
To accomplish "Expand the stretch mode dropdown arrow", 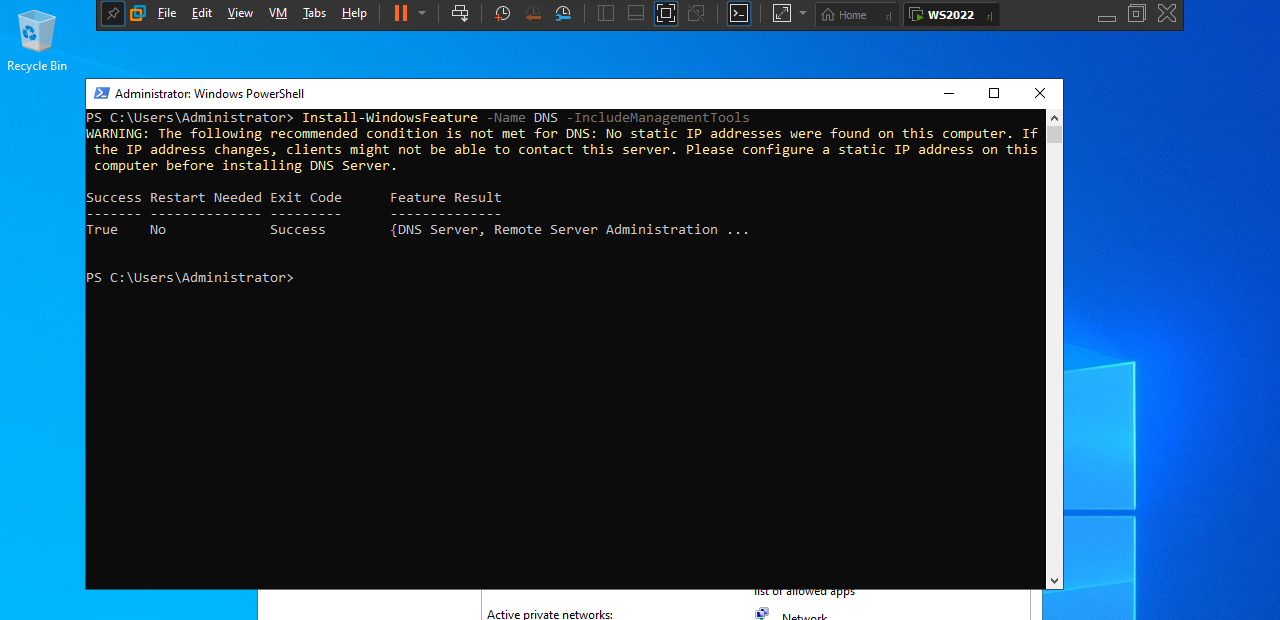I will (x=802, y=14).
